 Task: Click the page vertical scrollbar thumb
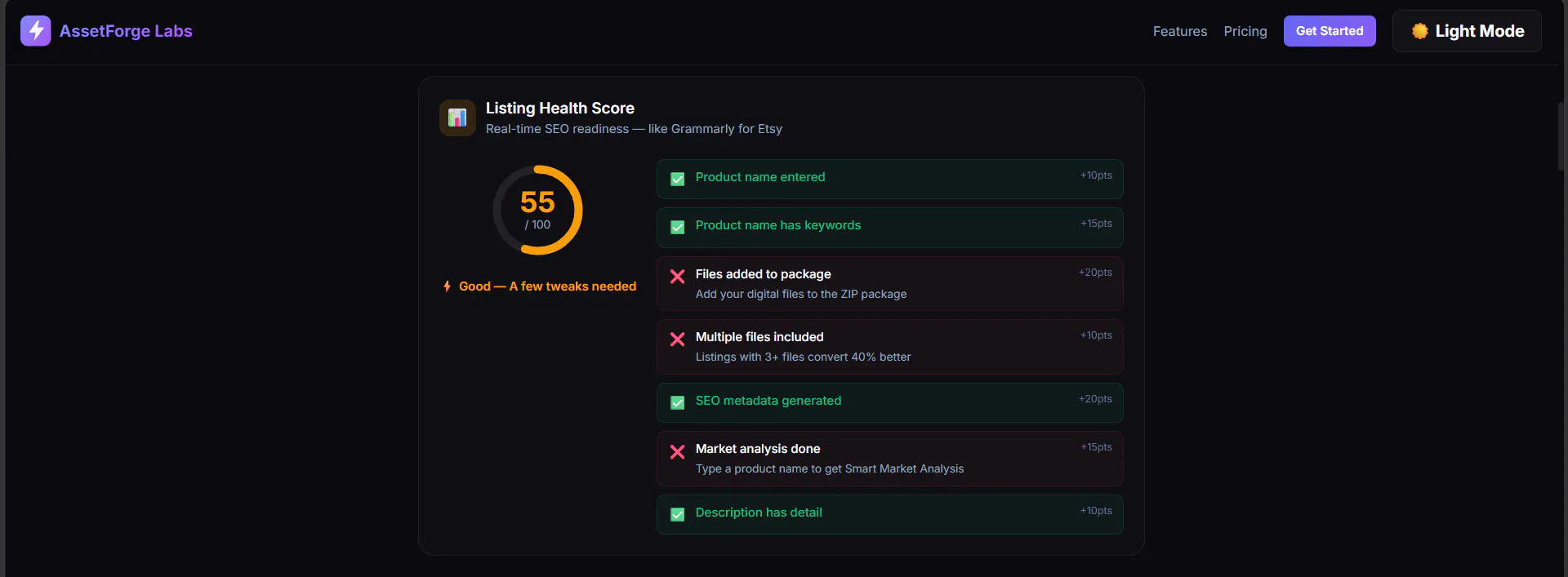[1562, 136]
